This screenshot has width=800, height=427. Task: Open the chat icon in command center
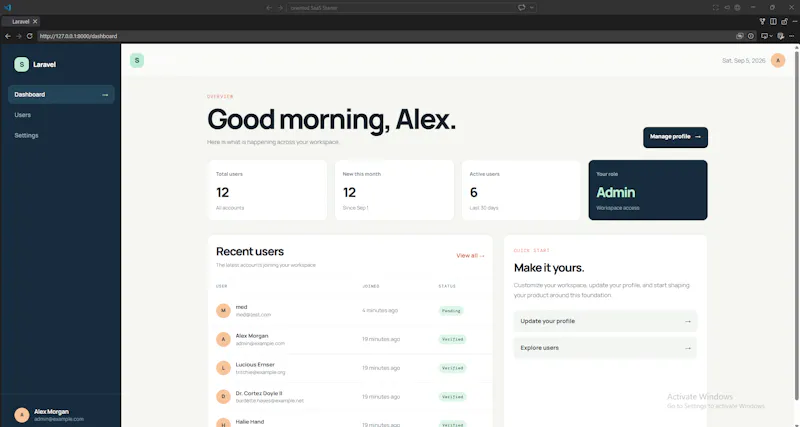point(521,8)
